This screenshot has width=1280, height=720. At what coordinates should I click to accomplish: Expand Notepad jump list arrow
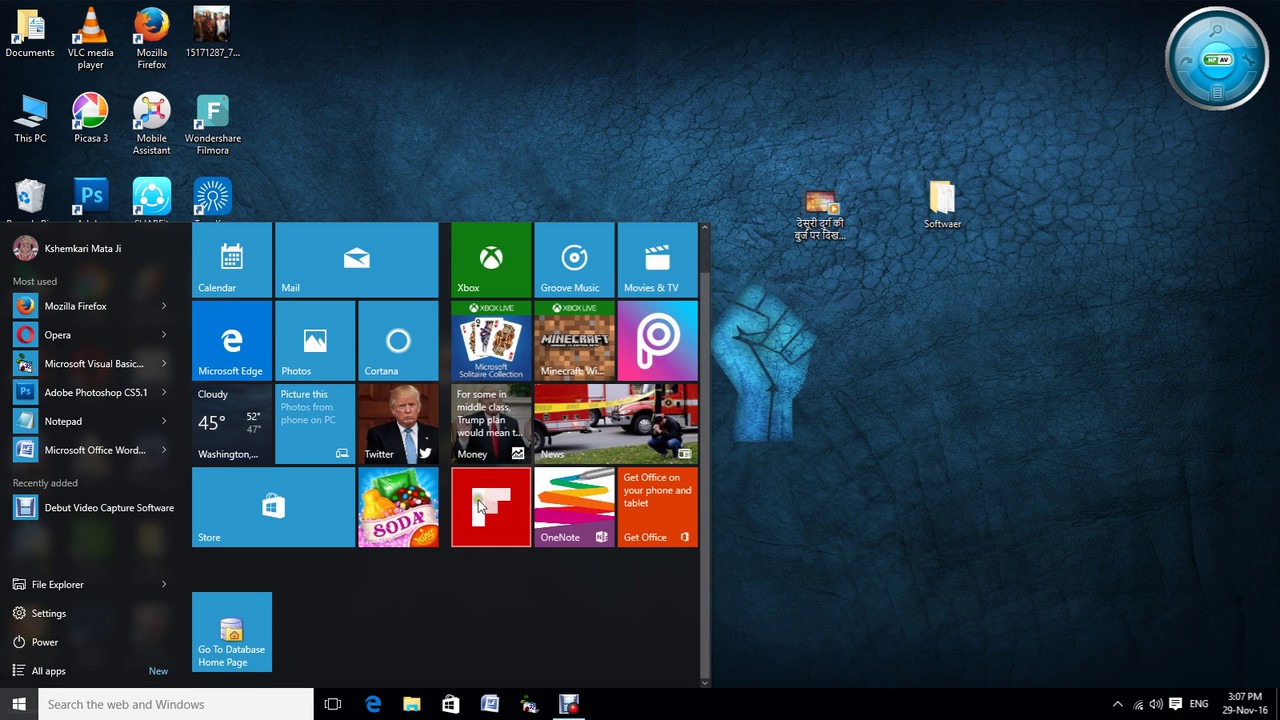click(x=164, y=421)
